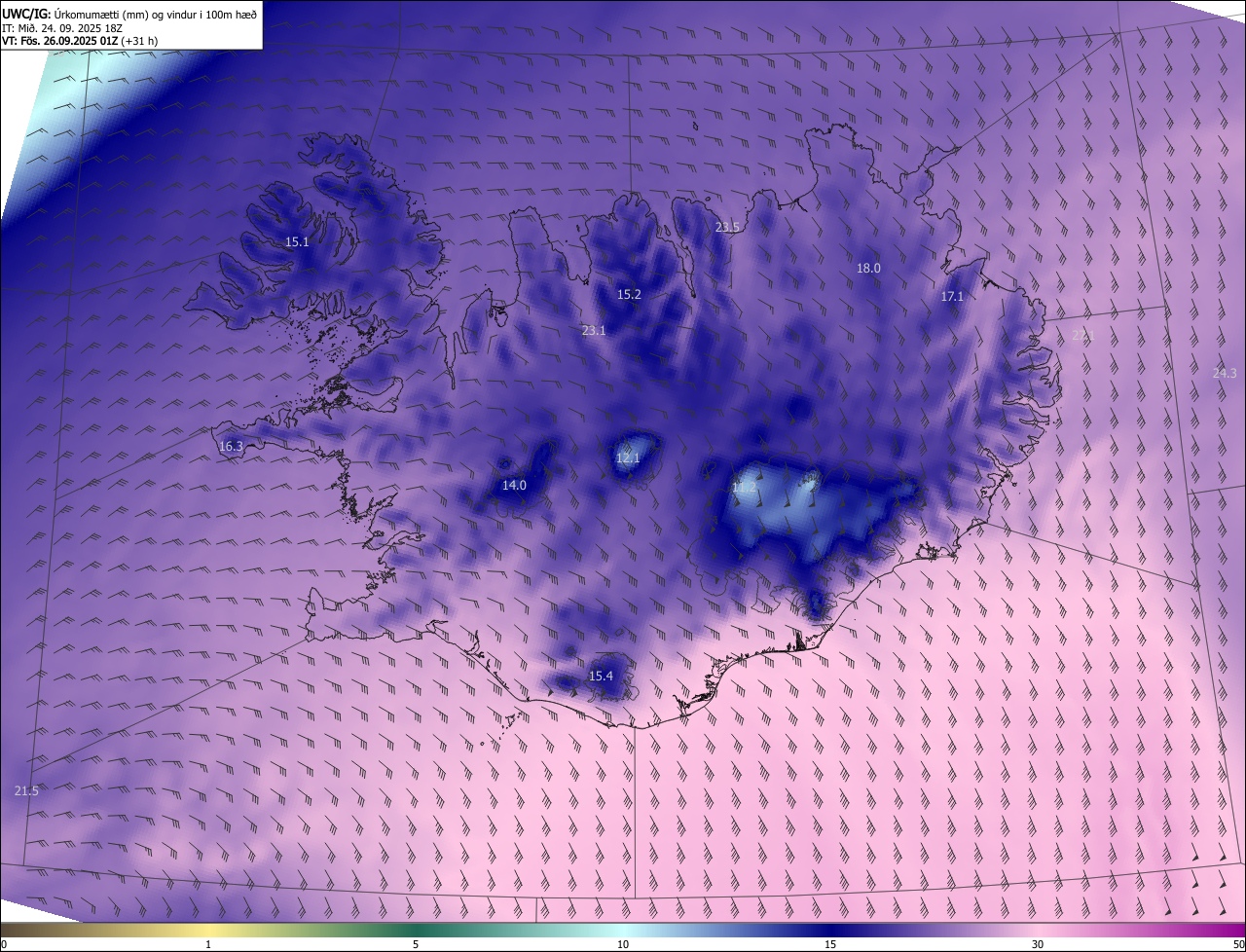
Task: Click the 16.3 value on the map
Action: click(231, 447)
